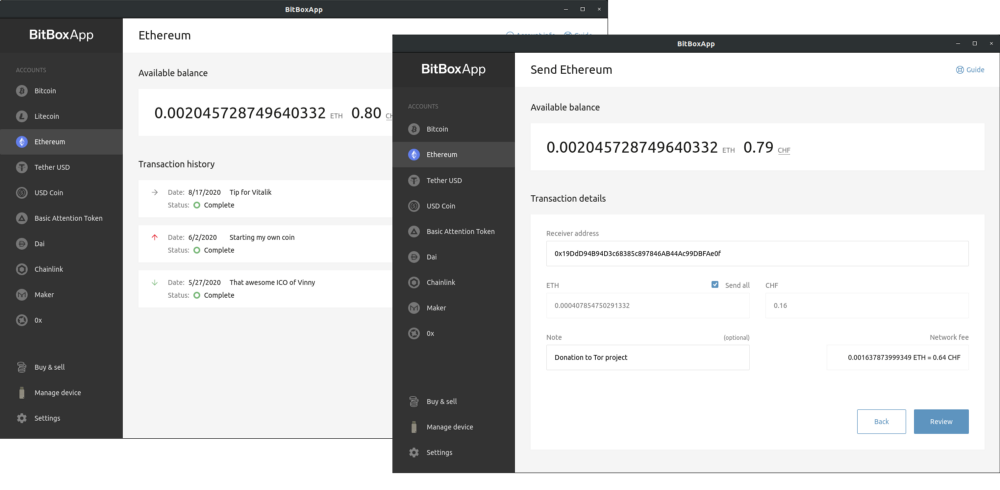The image size is (1000, 490).
Task: Click 0x icon in back window sidebar
Action: (x=22, y=320)
